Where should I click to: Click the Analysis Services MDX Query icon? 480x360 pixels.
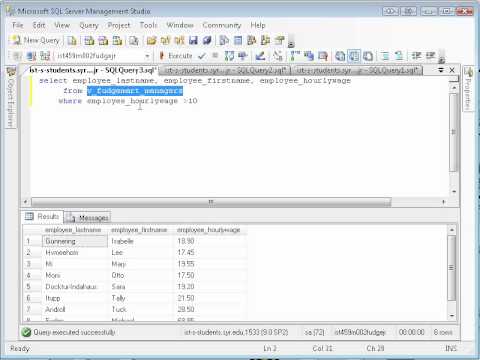[89, 41]
